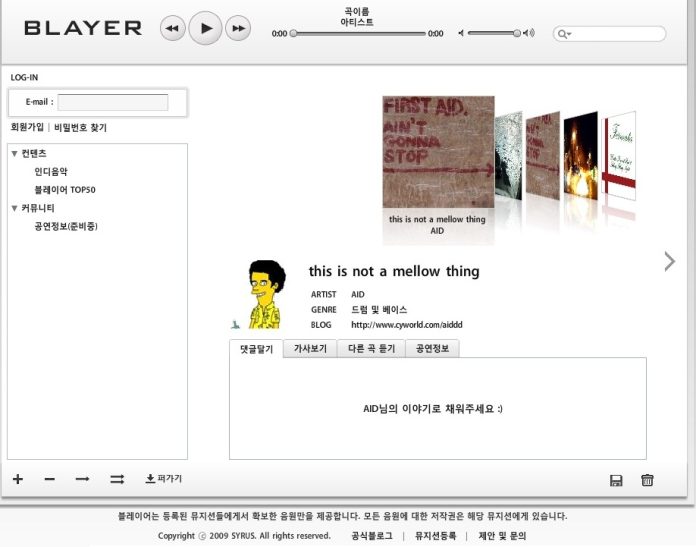This screenshot has width=696, height=547.
Task: Click the loud speaker icon by the volume slider
Action: click(x=529, y=33)
